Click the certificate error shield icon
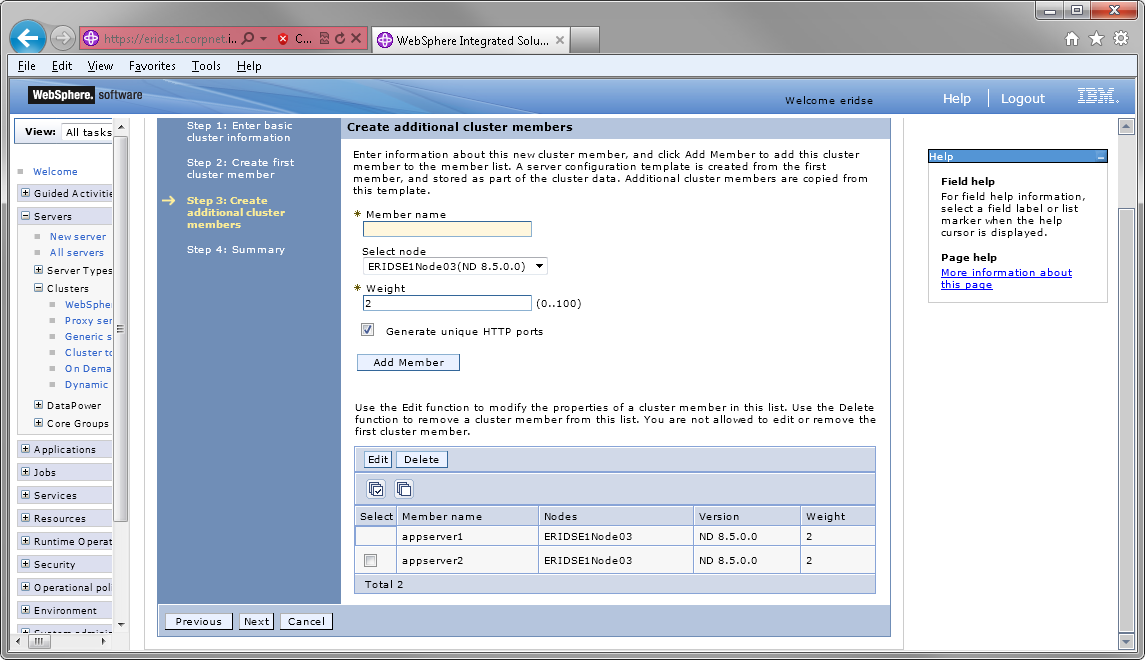Image resolution: width=1145 pixels, height=660 pixels. [283, 39]
